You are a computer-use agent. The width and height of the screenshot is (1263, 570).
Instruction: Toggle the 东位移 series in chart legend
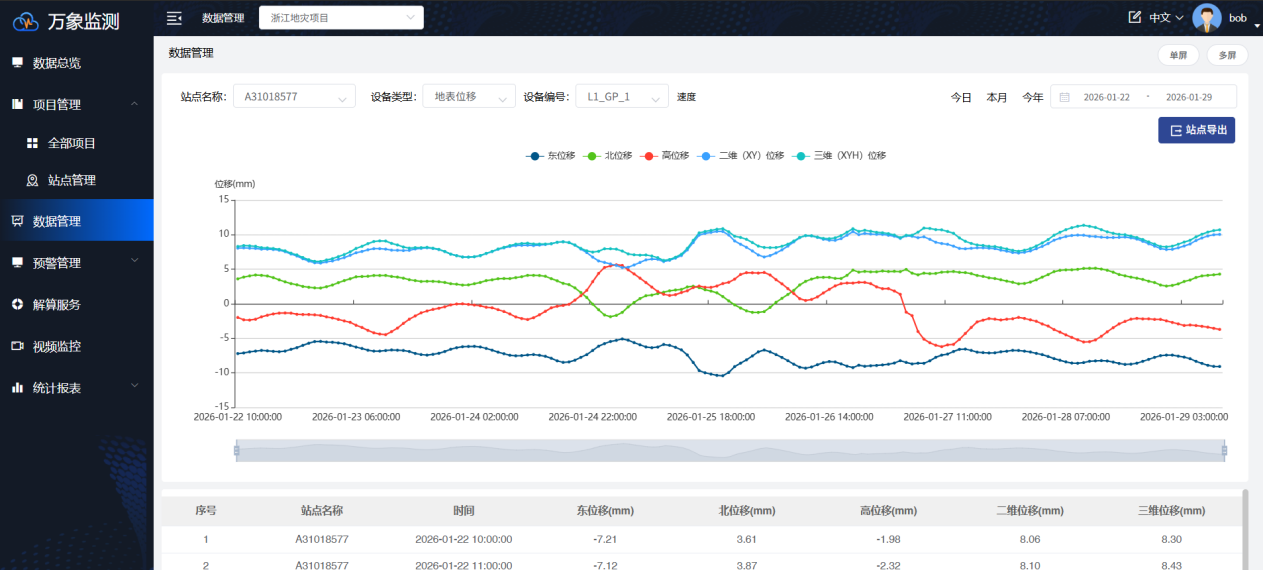[x=551, y=156]
